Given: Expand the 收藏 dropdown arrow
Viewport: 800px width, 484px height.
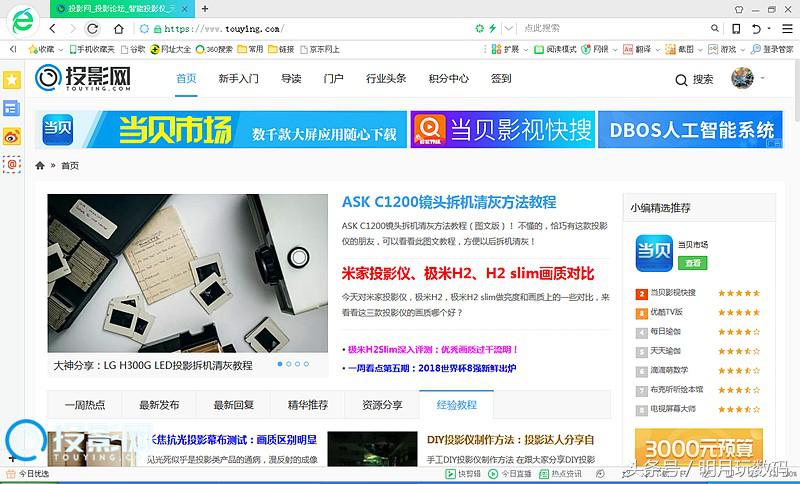Looking at the screenshot, I should point(61,50).
